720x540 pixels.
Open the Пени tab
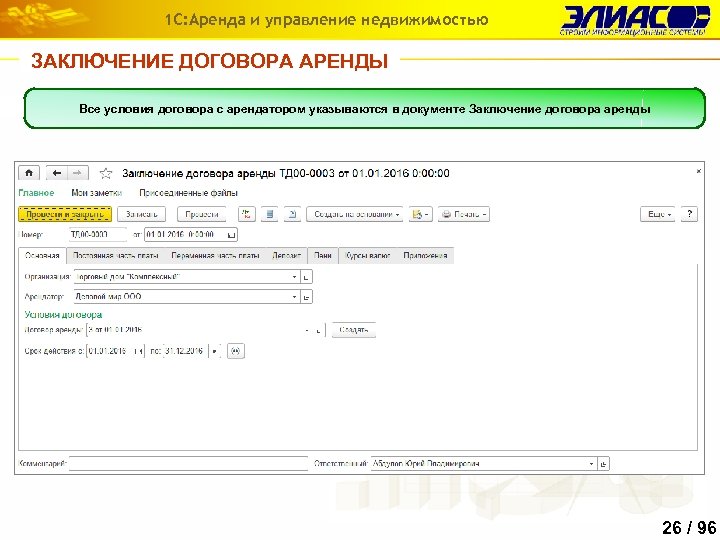(323, 255)
